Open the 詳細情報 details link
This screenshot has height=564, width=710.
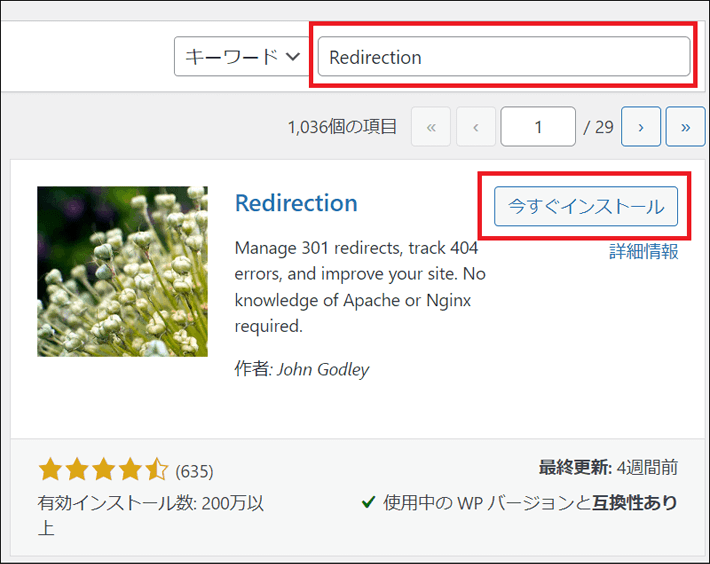pyautogui.click(x=643, y=251)
